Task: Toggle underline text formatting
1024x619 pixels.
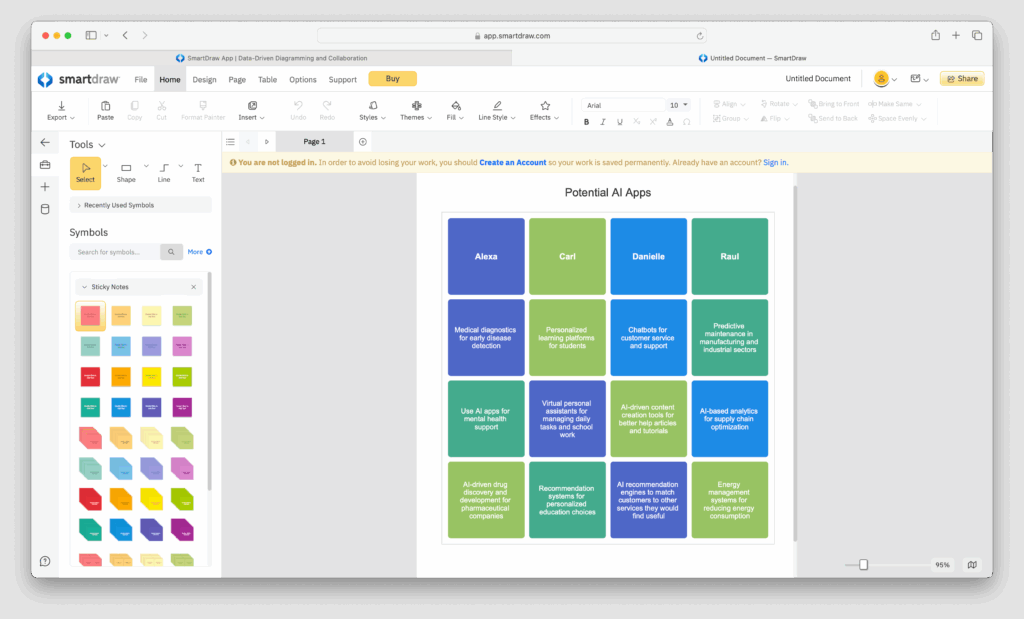Action: pos(620,122)
